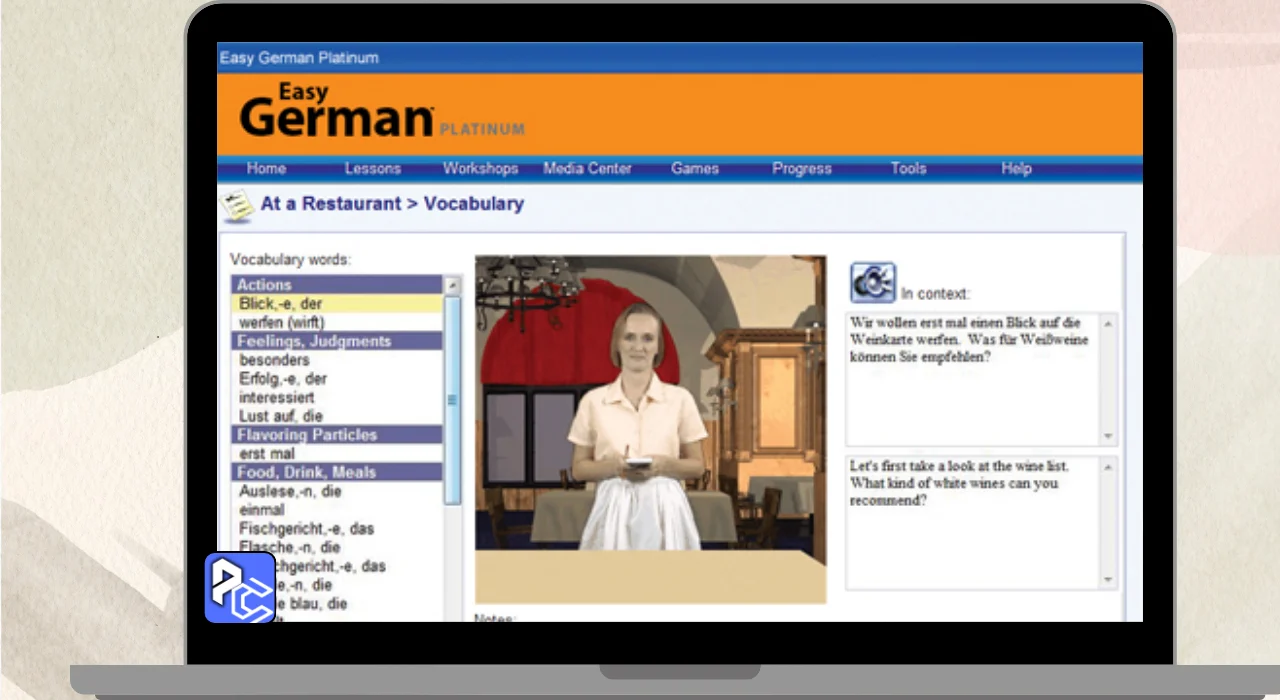Select vocabulary word Erfolg,-e, der

pos(337,379)
